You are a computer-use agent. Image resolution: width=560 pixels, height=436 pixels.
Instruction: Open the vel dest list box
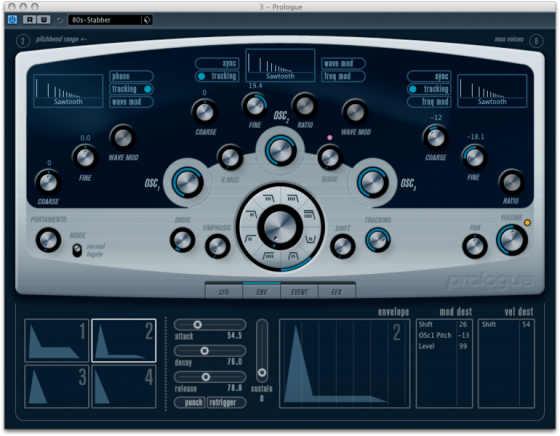(x=506, y=364)
